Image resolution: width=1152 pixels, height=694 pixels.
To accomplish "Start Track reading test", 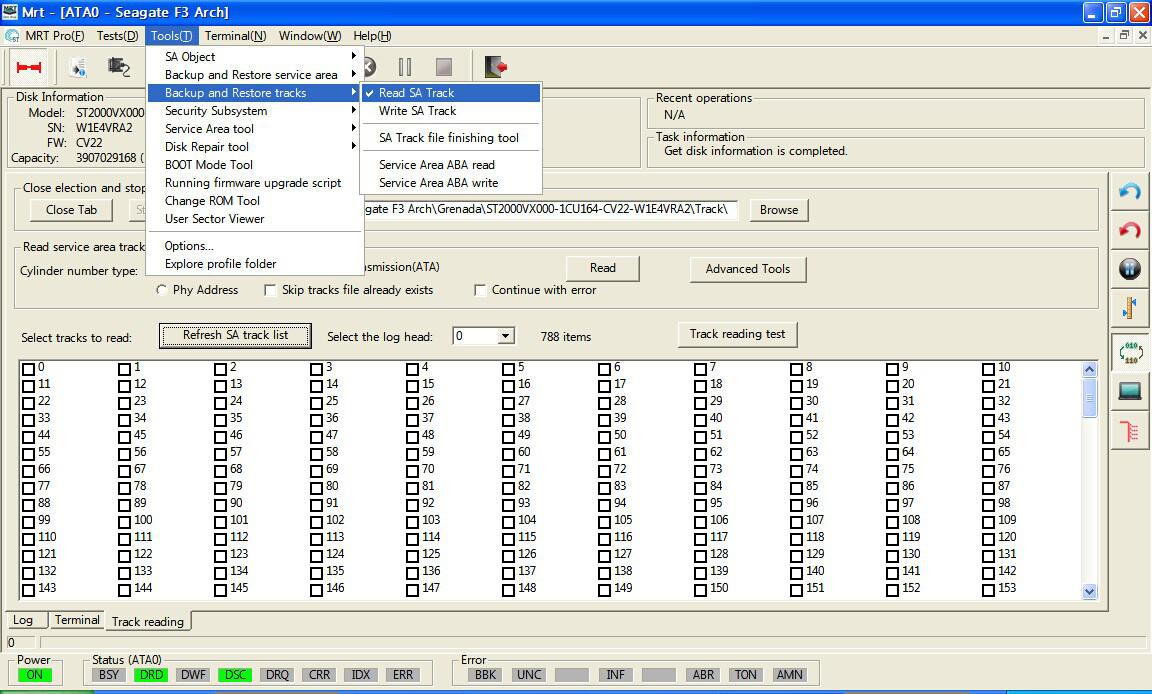I will 738,334.
